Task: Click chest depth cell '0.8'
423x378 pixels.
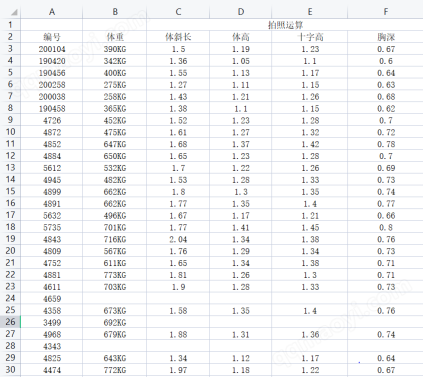Action: pos(385,227)
